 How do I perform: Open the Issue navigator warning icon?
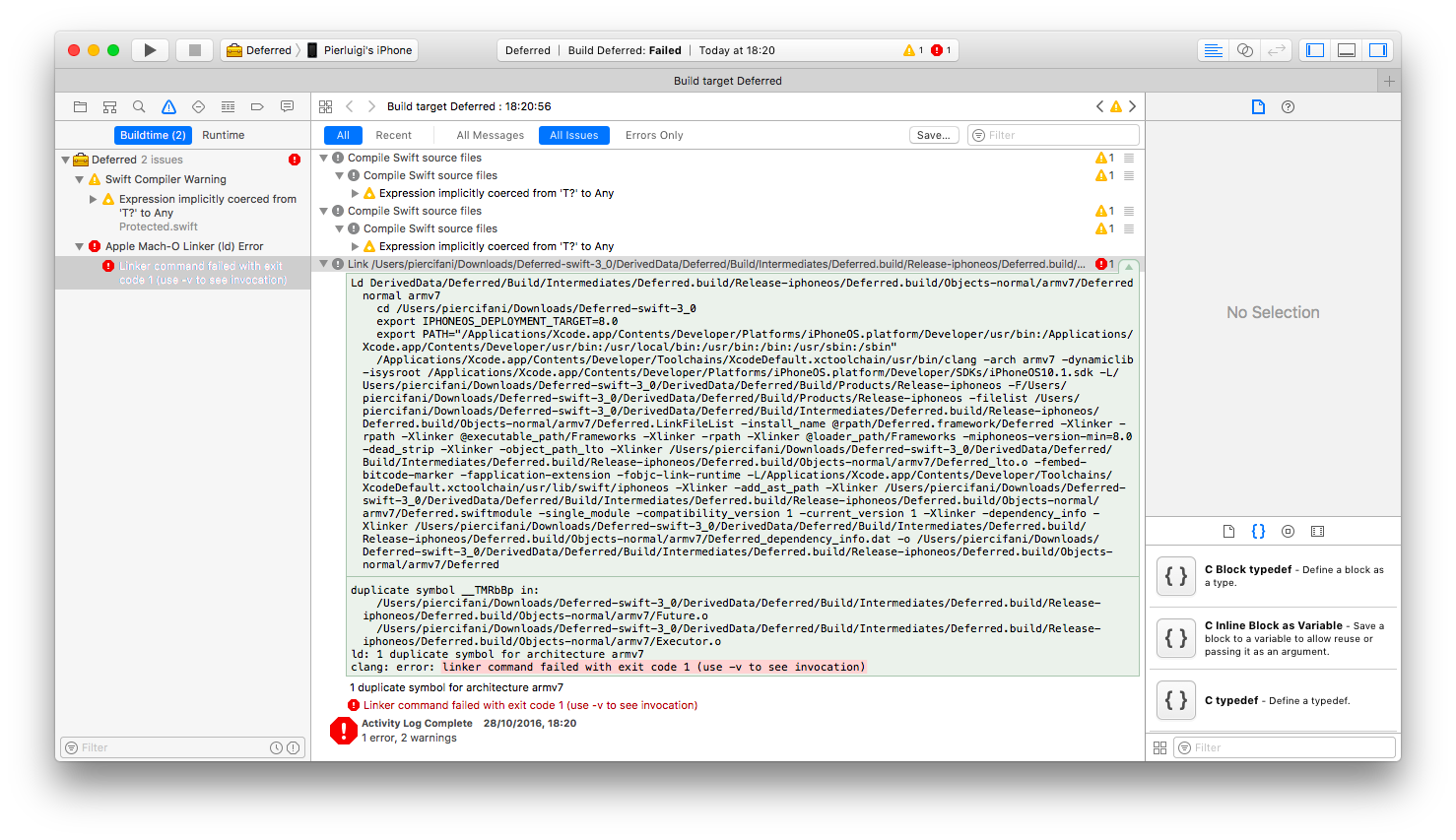pos(168,106)
